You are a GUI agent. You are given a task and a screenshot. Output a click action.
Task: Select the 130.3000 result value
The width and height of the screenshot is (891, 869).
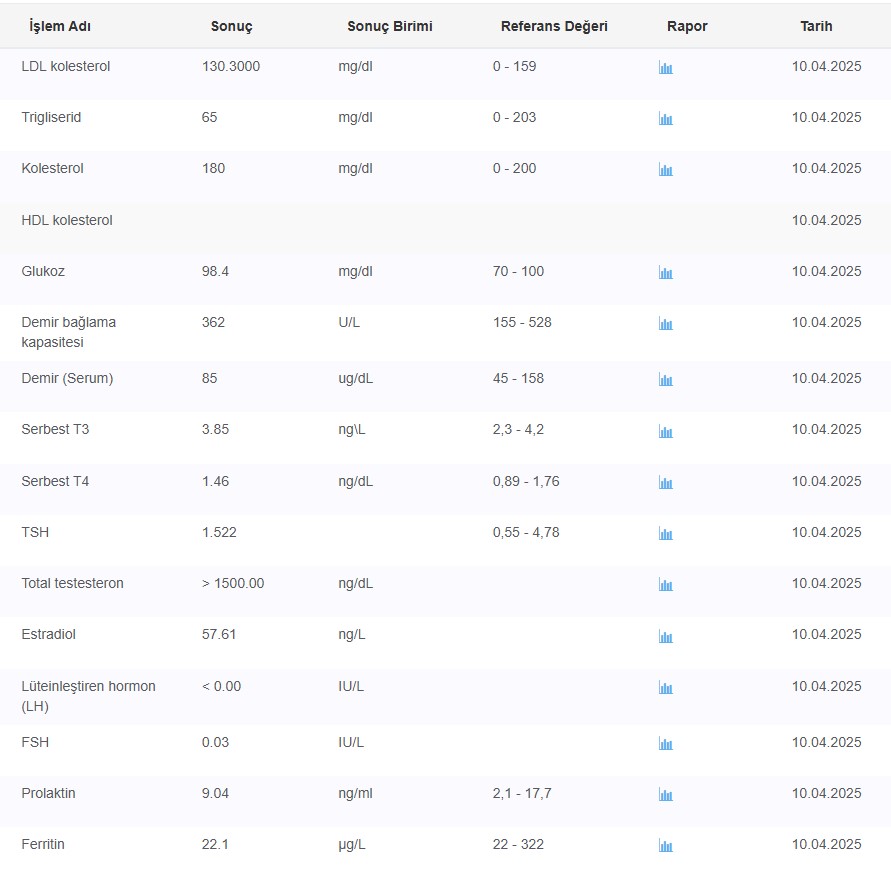pyautogui.click(x=231, y=66)
